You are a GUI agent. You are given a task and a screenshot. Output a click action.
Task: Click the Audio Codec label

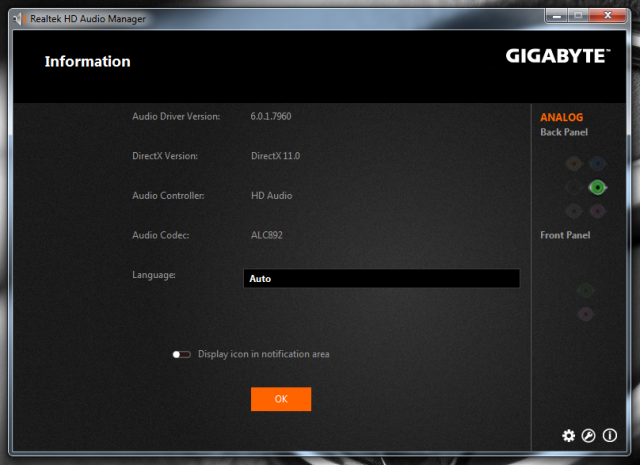click(x=161, y=235)
